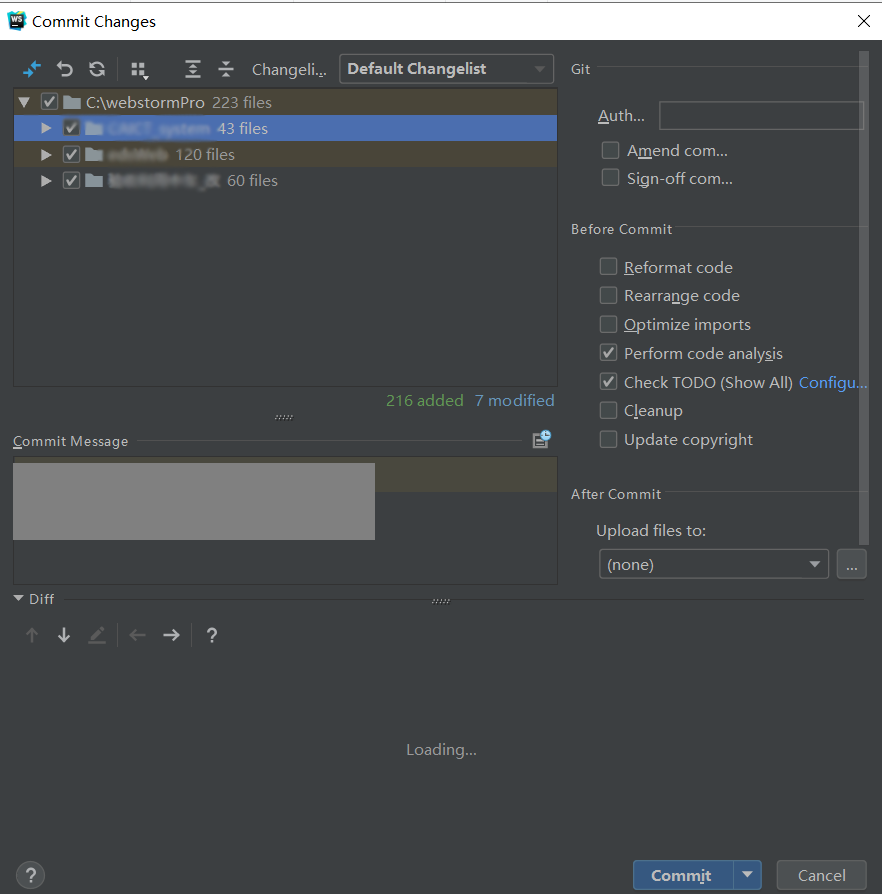Click the Revert (rollback) toolbar icon
Image resolution: width=882 pixels, height=894 pixels.
pos(64,69)
